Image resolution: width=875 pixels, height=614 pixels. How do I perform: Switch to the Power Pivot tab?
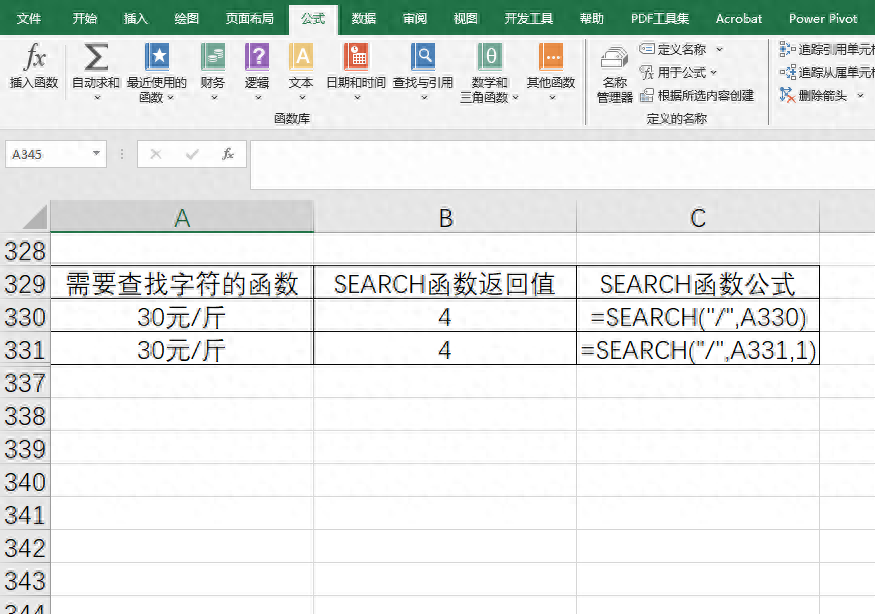click(x=823, y=18)
